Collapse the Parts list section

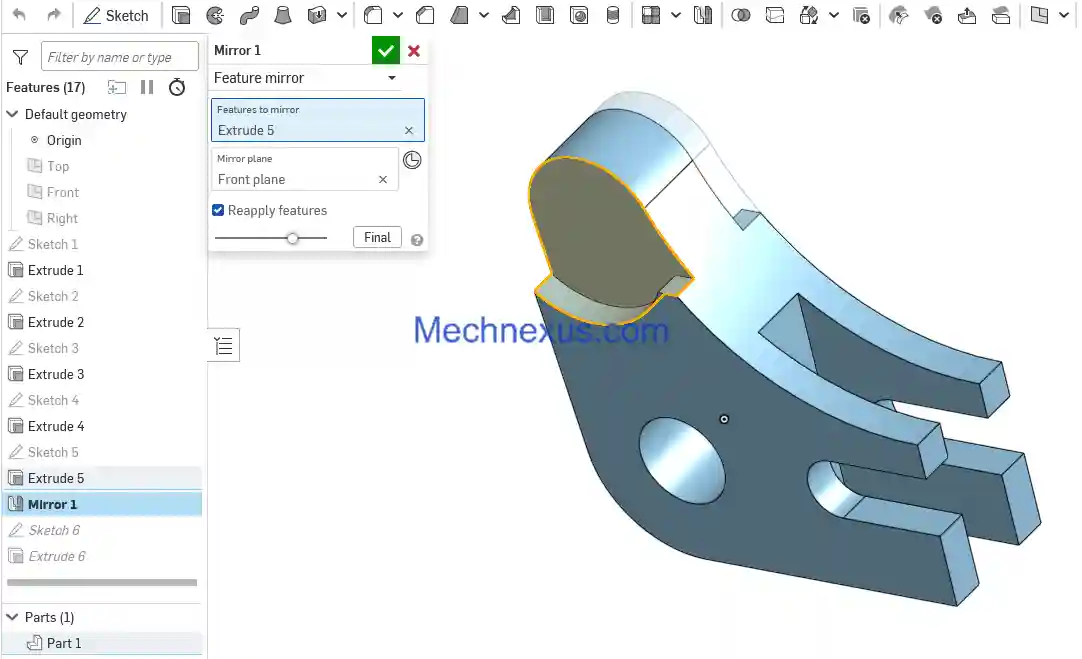(x=13, y=617)
